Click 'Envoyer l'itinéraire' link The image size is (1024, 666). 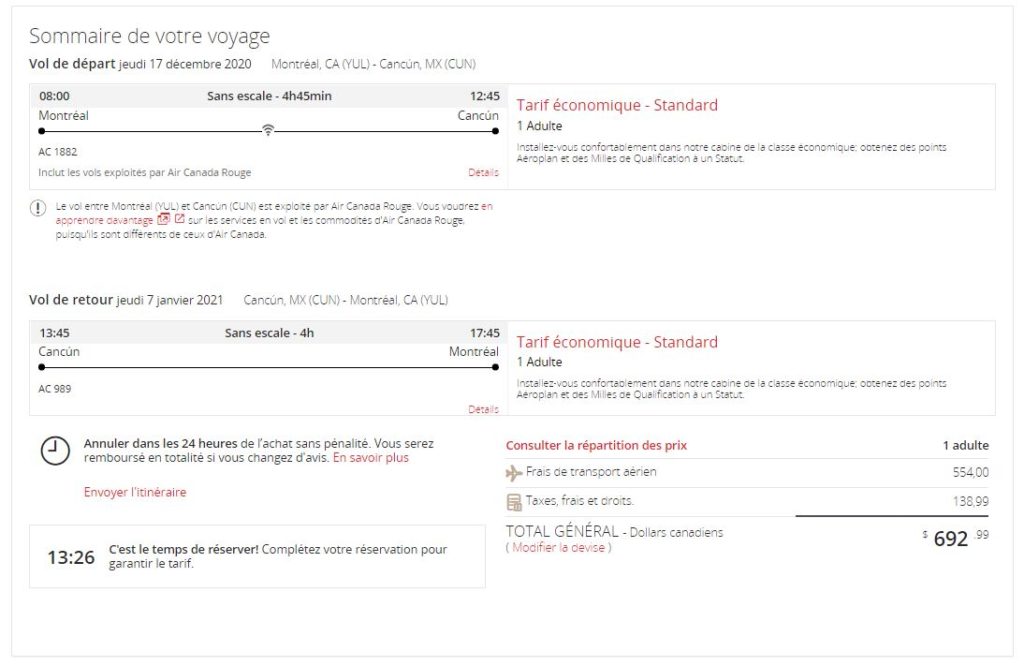coord(135,492)
